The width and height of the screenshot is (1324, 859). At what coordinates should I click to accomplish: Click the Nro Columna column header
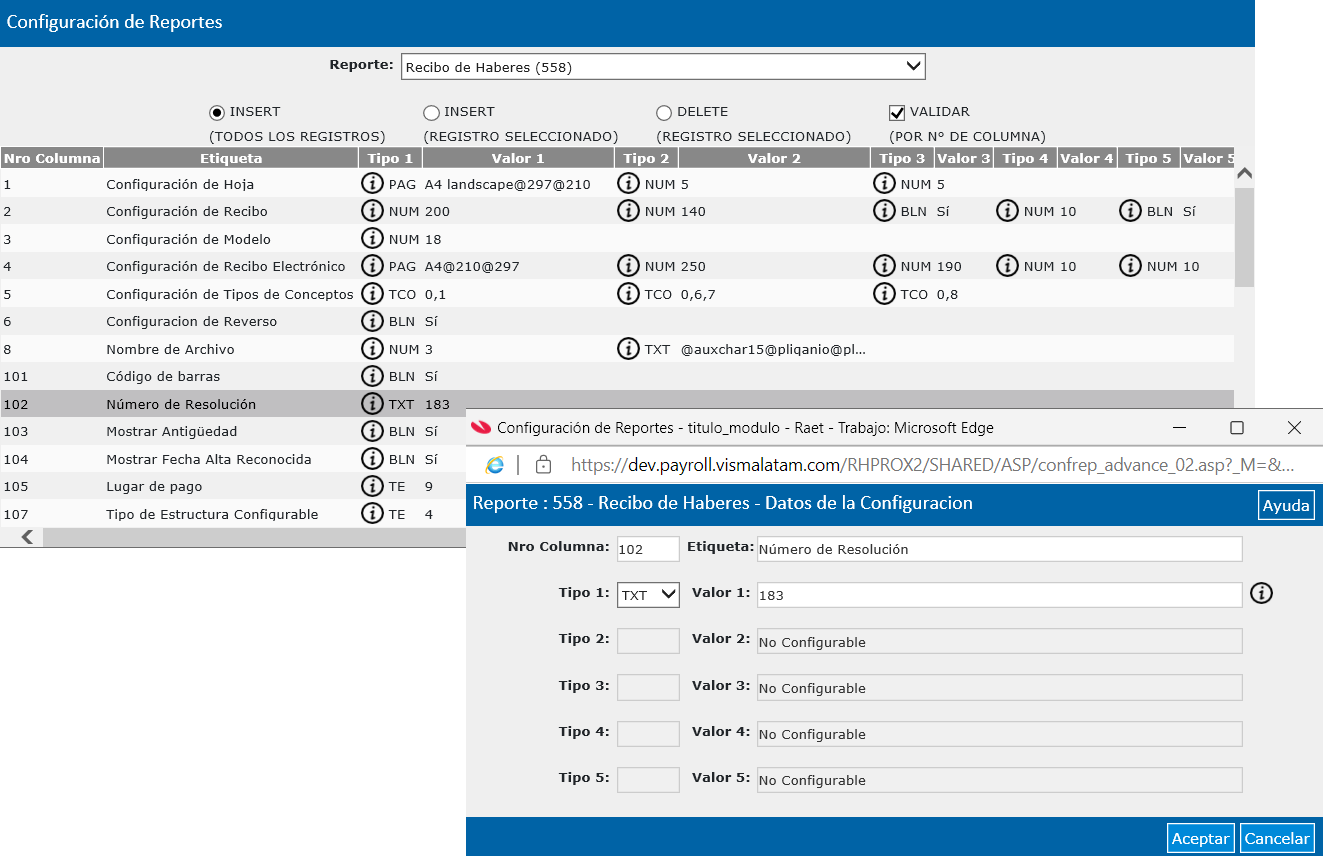(x=52, y=158)
